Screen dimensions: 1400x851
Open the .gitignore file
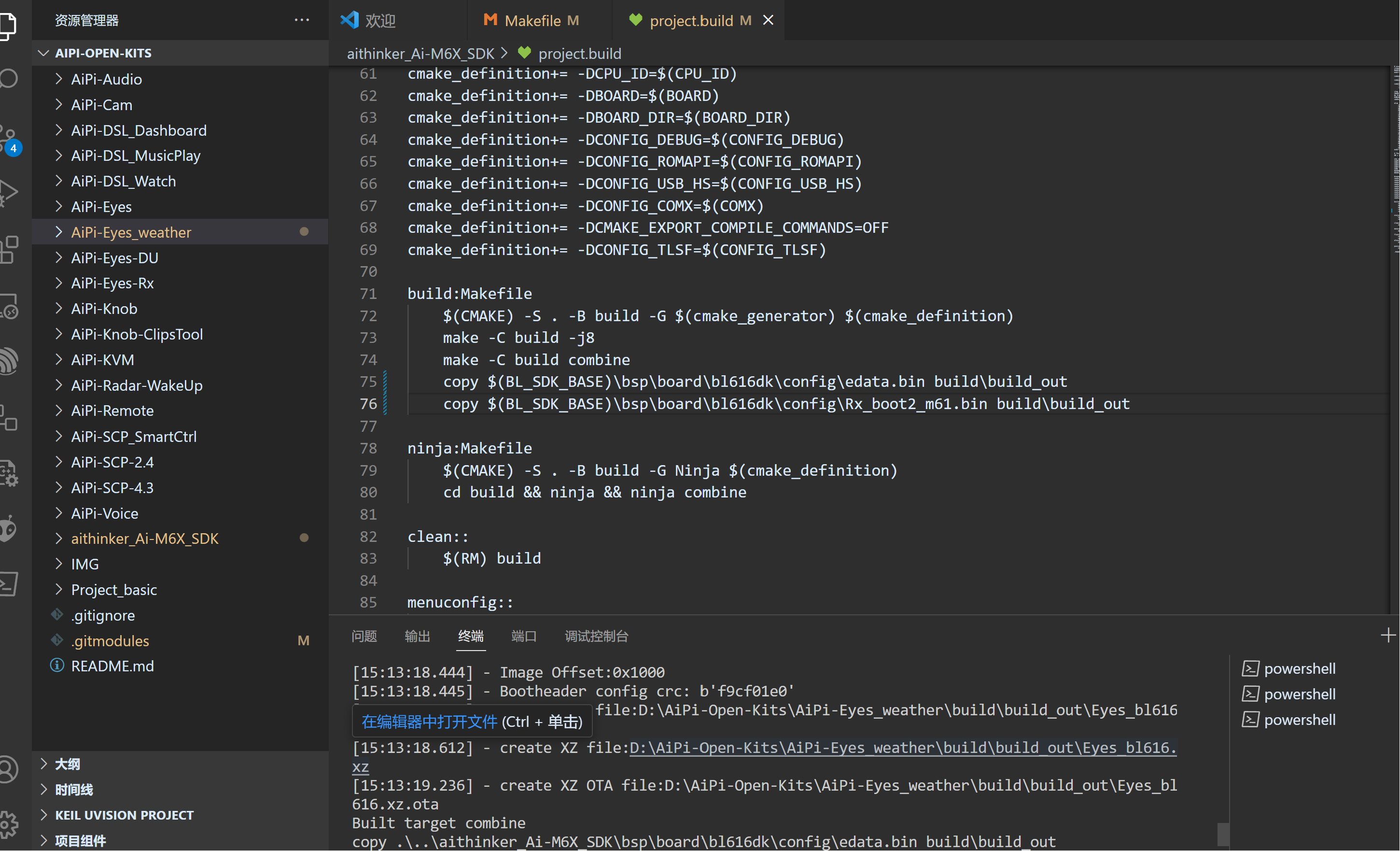[180, 615]
